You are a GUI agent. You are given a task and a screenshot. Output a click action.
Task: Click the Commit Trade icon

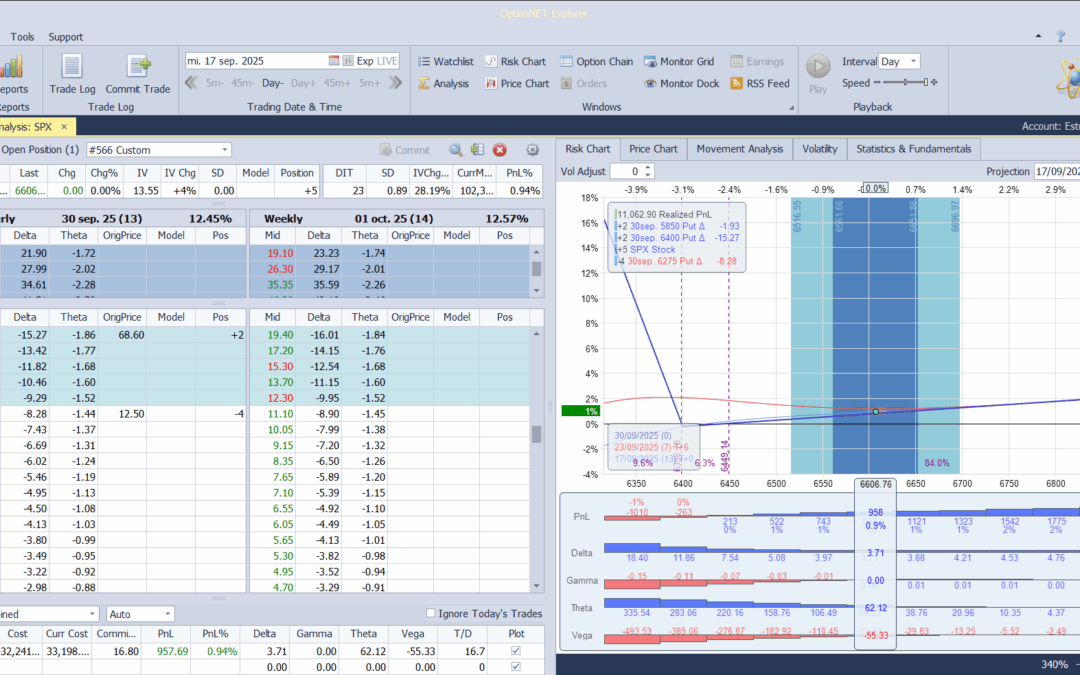138,74
